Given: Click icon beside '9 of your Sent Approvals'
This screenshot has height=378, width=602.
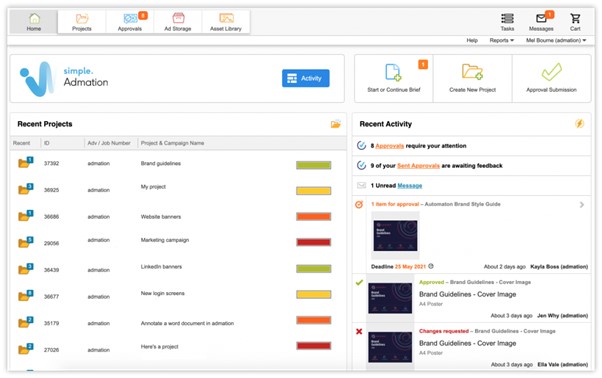Looking at the screenshot, I should point(361,165).
